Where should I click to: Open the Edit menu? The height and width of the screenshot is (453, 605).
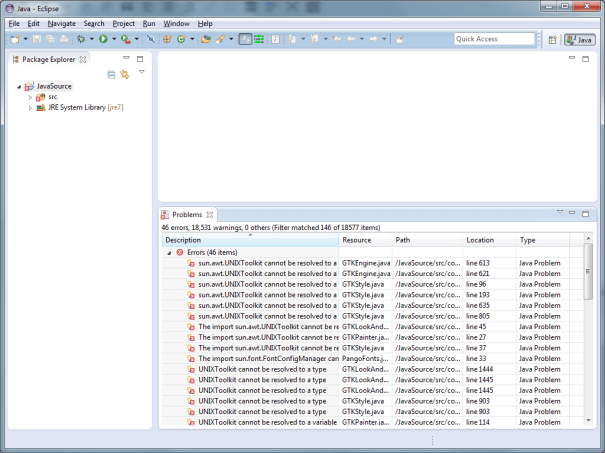(x=33, y=24)
